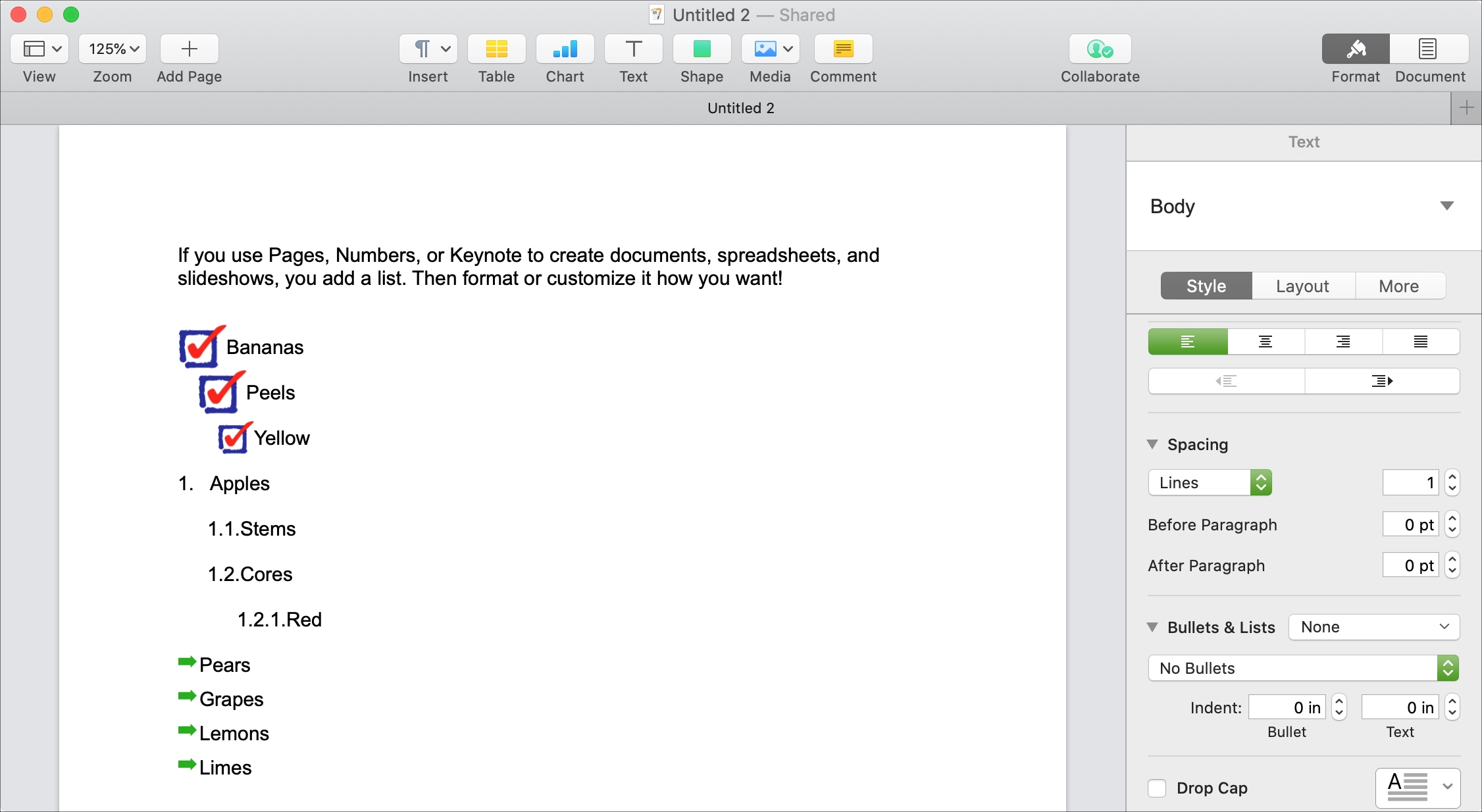Insert a Table from the toolbar
The width and height of the screenshot is (1482, 812).
[497, 49]
